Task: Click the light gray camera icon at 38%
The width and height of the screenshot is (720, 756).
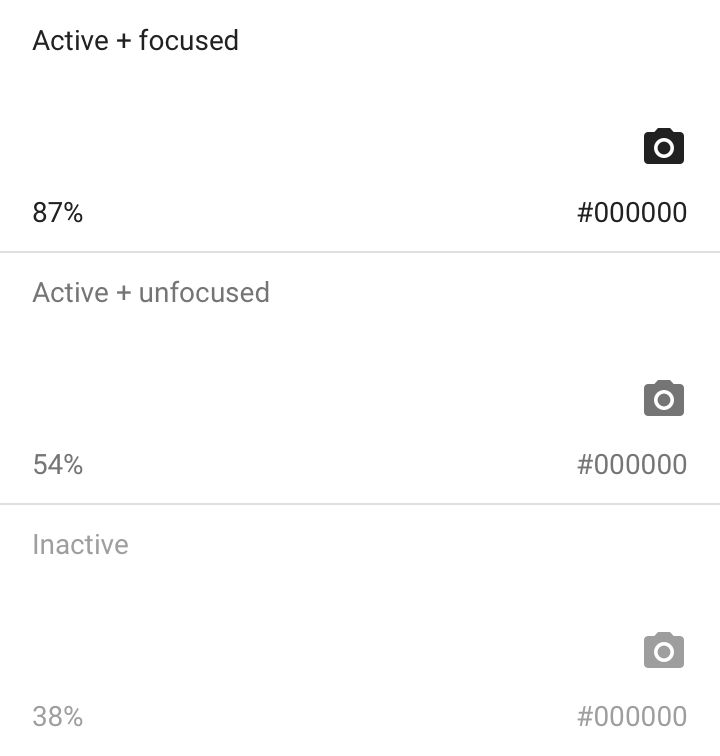Action: pyautogui.click(x=663, y=651)
